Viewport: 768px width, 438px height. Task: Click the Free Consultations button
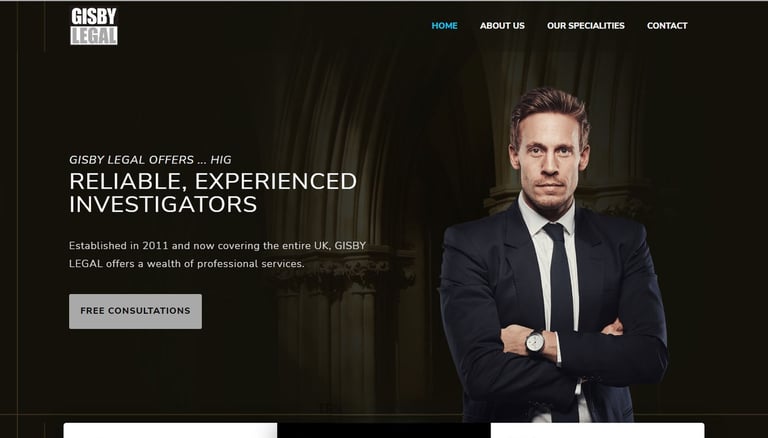(x=135, y=311)
